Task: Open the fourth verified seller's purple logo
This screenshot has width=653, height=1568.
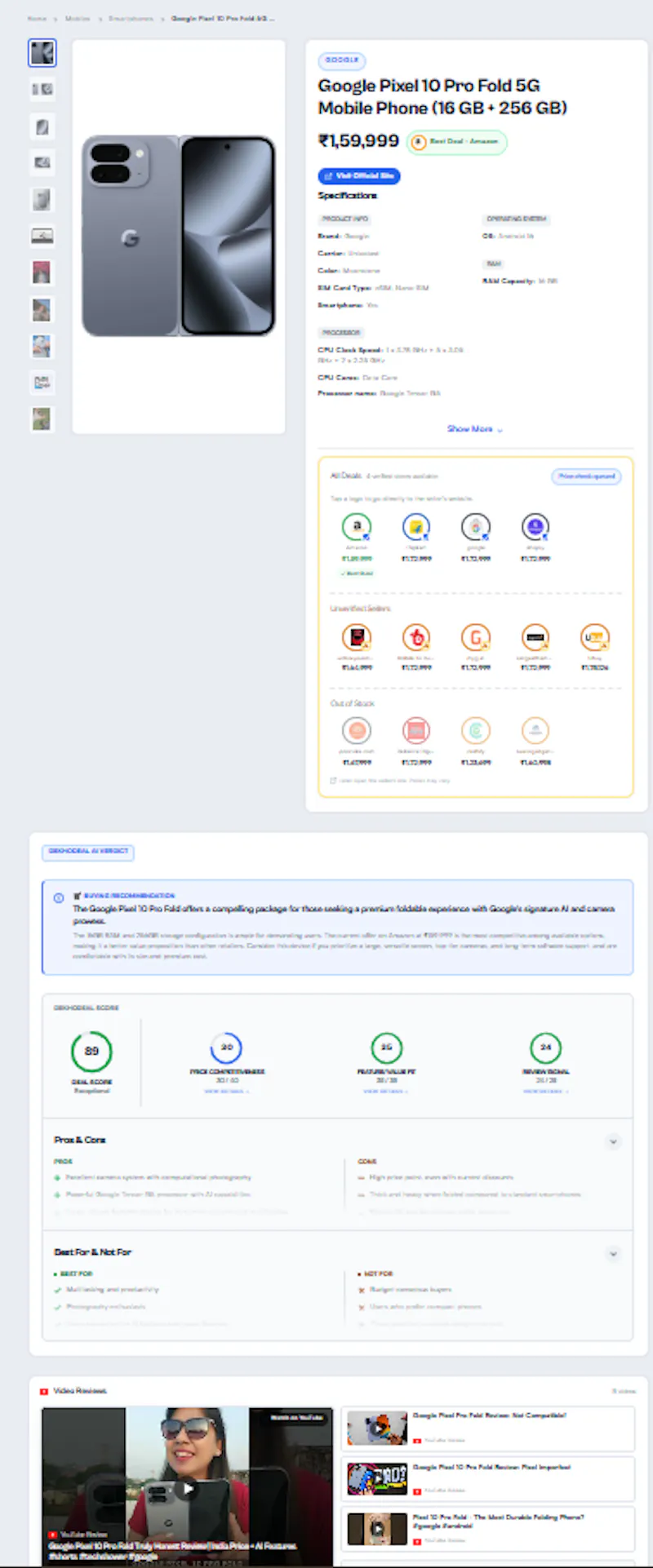Action: [x=535, y=527]
